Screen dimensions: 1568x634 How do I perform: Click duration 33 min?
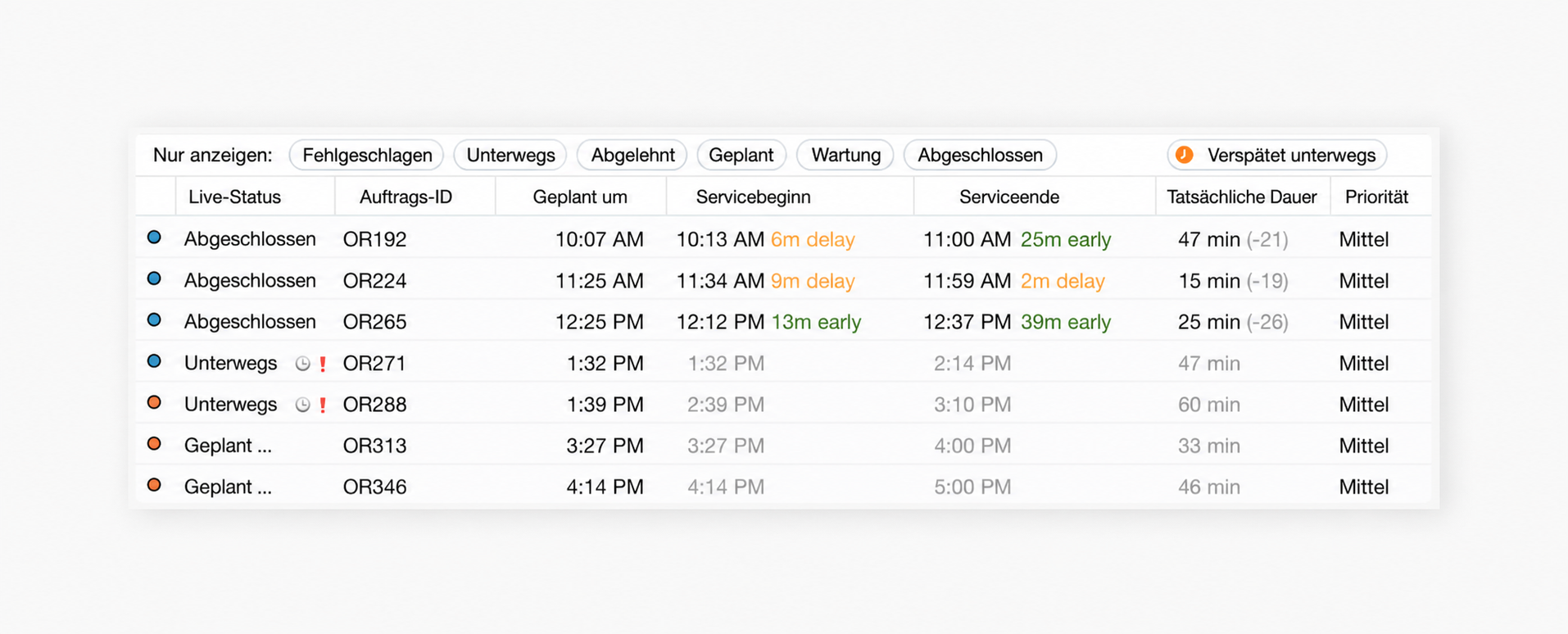coord(1209,446)
